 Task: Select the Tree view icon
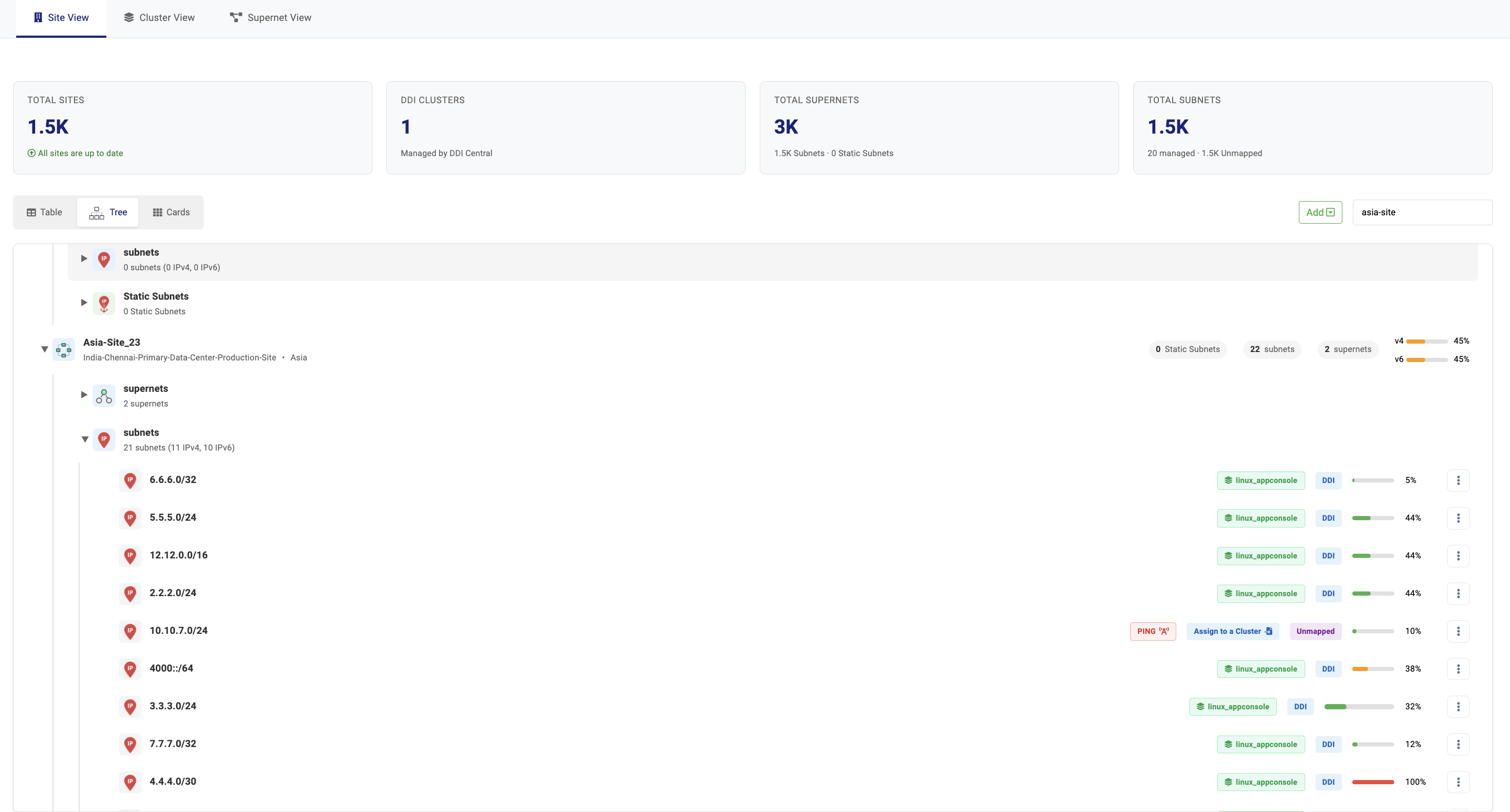(x=97, y=212)
